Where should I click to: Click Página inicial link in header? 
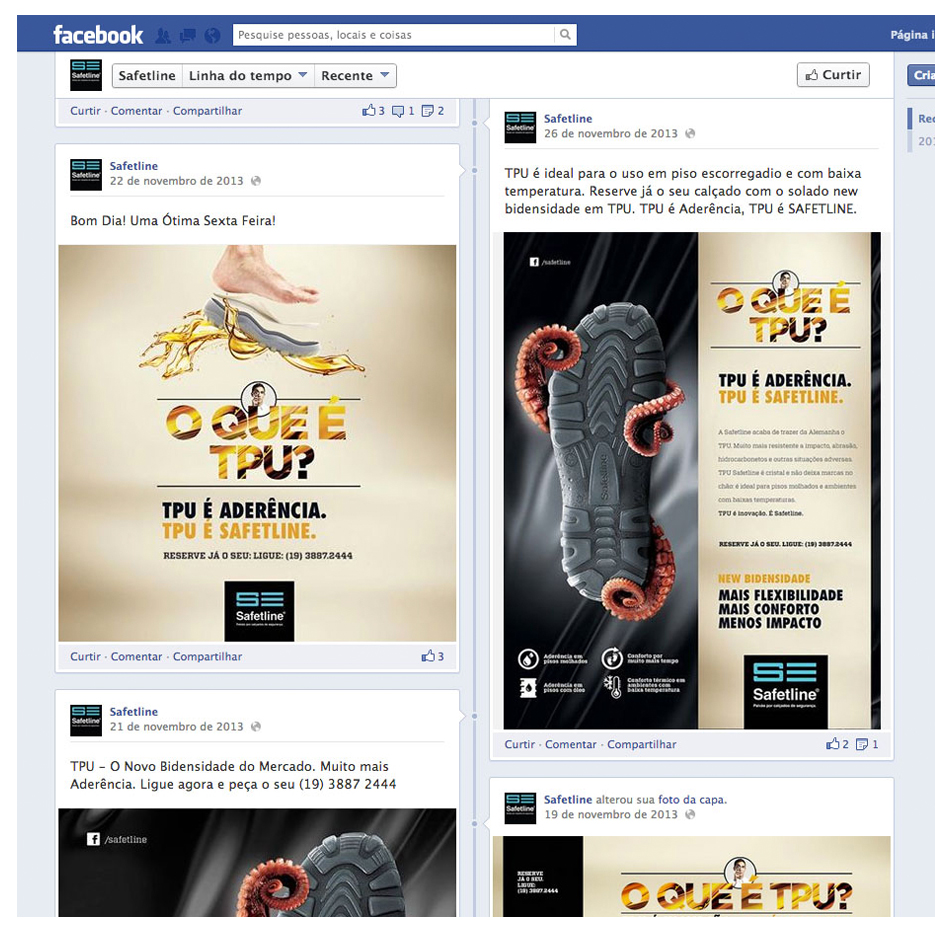[x=912, y=35]
